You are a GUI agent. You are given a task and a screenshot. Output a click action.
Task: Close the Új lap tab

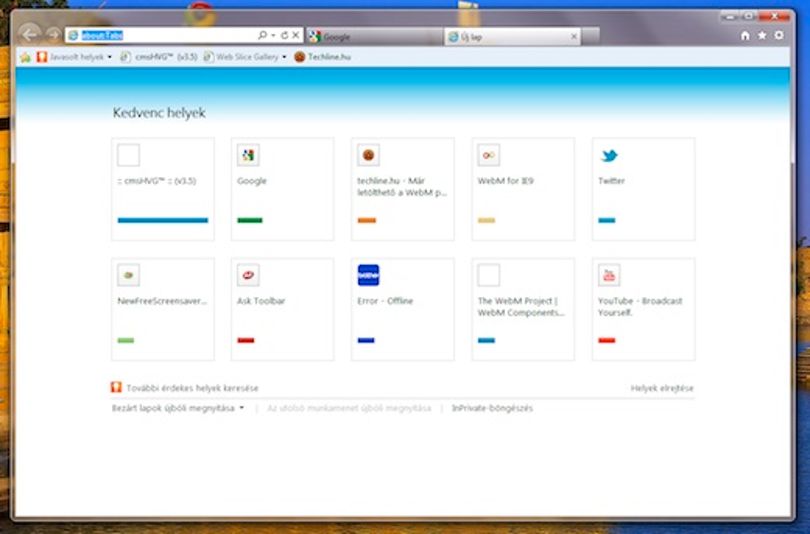(573, 37)
